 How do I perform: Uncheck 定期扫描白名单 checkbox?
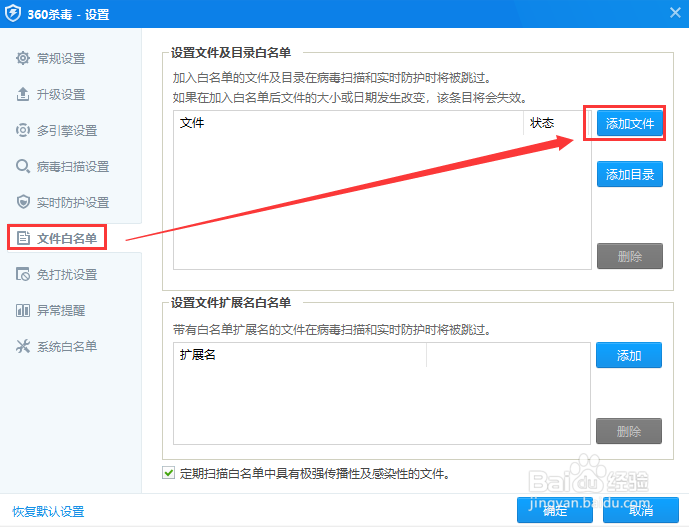point(168,473)
